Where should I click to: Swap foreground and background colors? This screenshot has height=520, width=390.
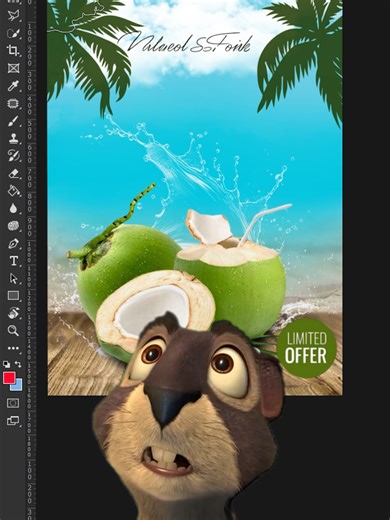(18, 364)
